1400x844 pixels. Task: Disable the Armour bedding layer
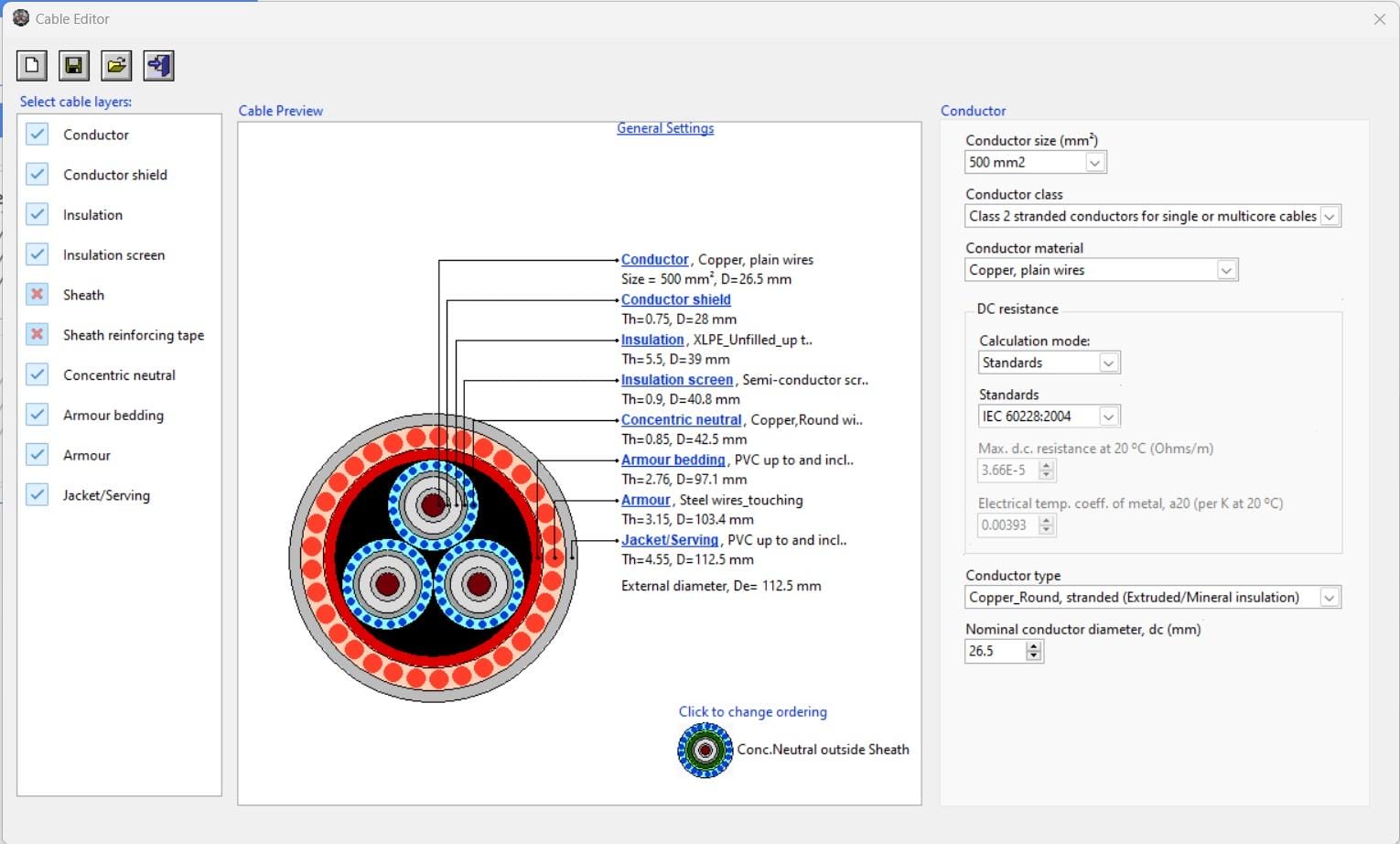click(37, 415)
